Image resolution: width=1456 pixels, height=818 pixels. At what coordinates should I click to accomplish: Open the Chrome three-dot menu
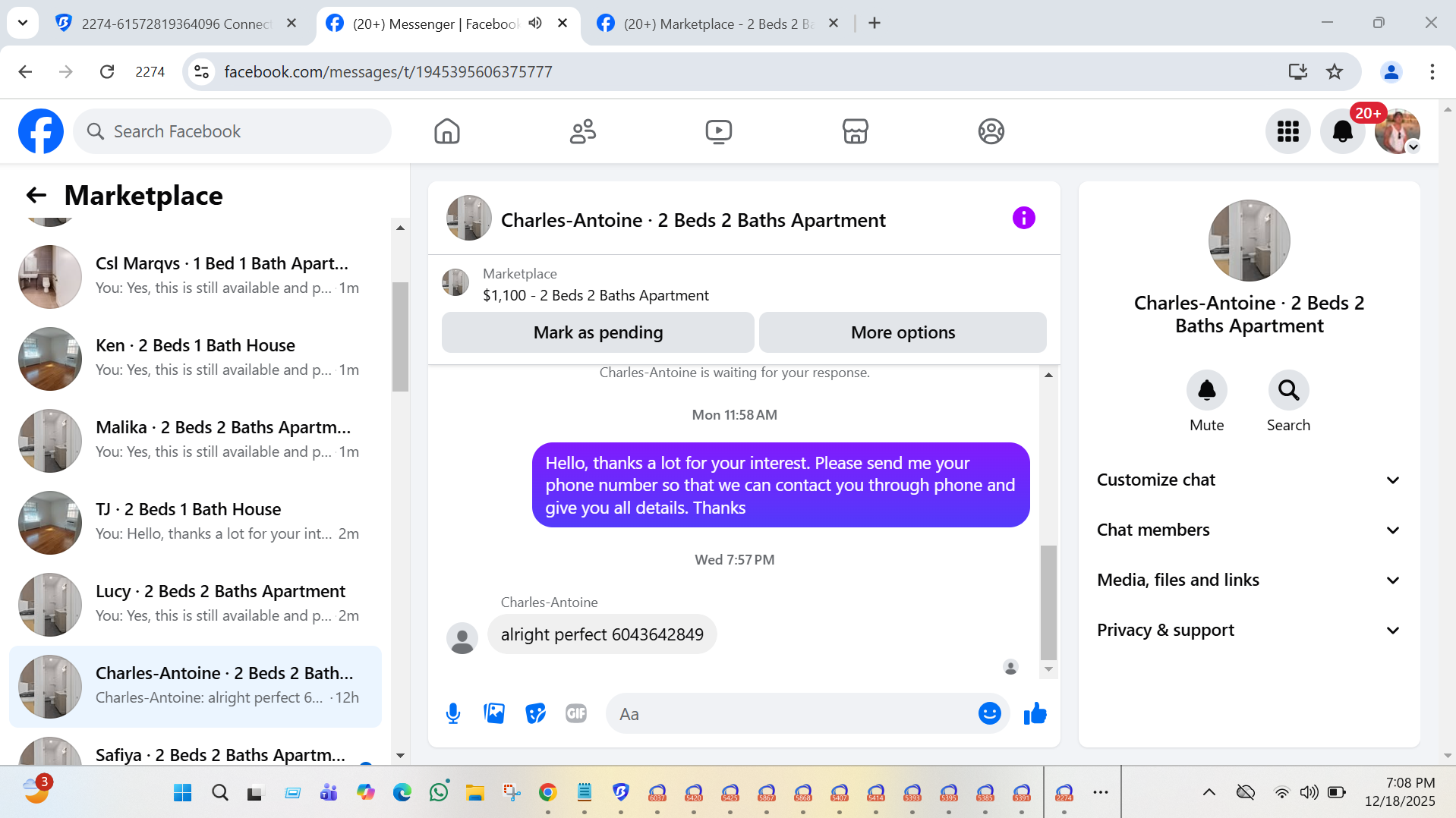(x=1432, y=71)
